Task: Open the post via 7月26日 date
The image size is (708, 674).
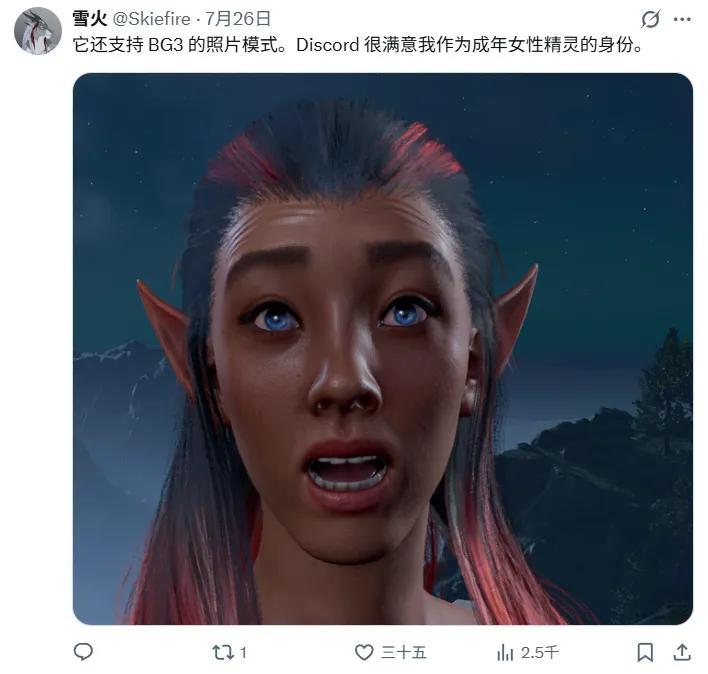Action: point(238,19)
